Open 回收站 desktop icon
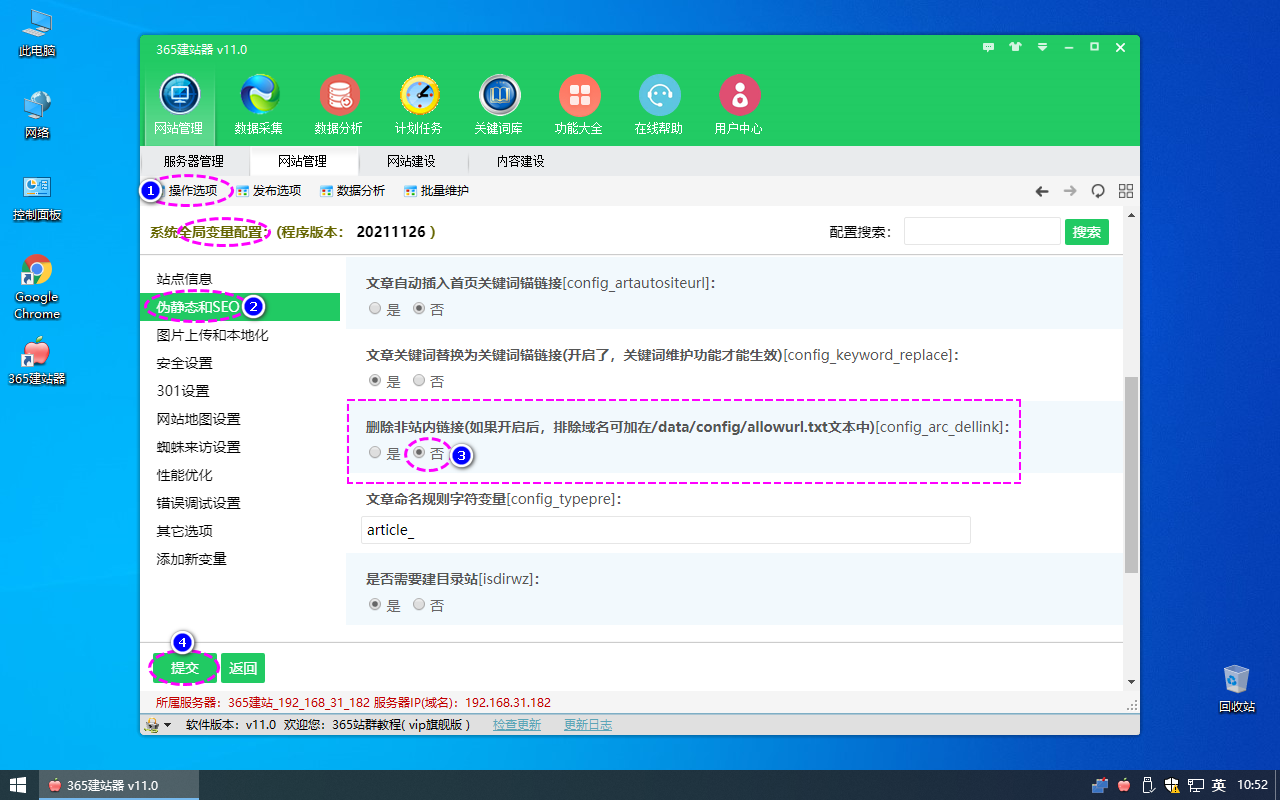This screenshot has width=1280, height=800. pos(1237,688)
